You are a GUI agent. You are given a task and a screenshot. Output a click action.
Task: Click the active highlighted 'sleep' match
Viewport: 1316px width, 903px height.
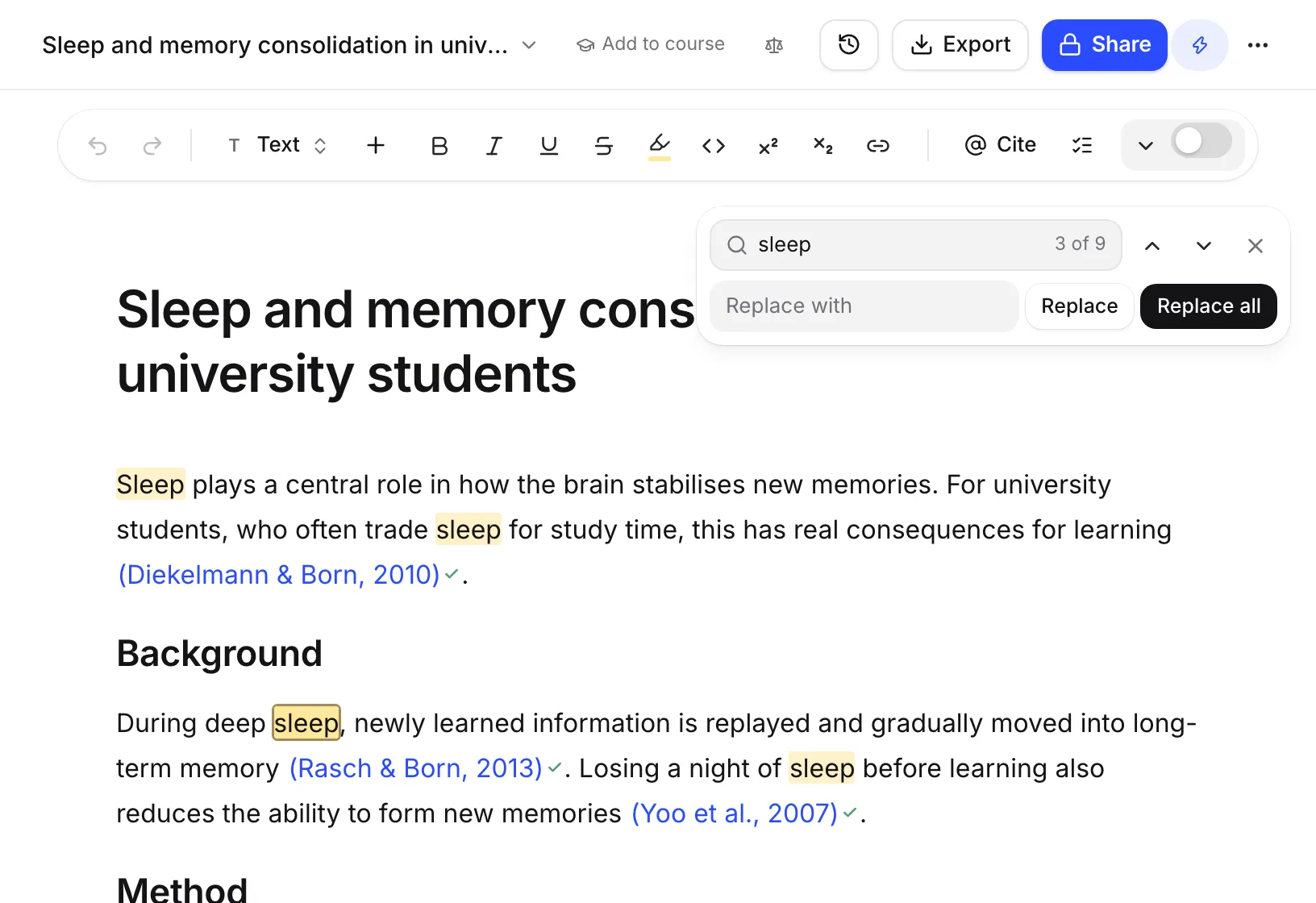(306, 723)
